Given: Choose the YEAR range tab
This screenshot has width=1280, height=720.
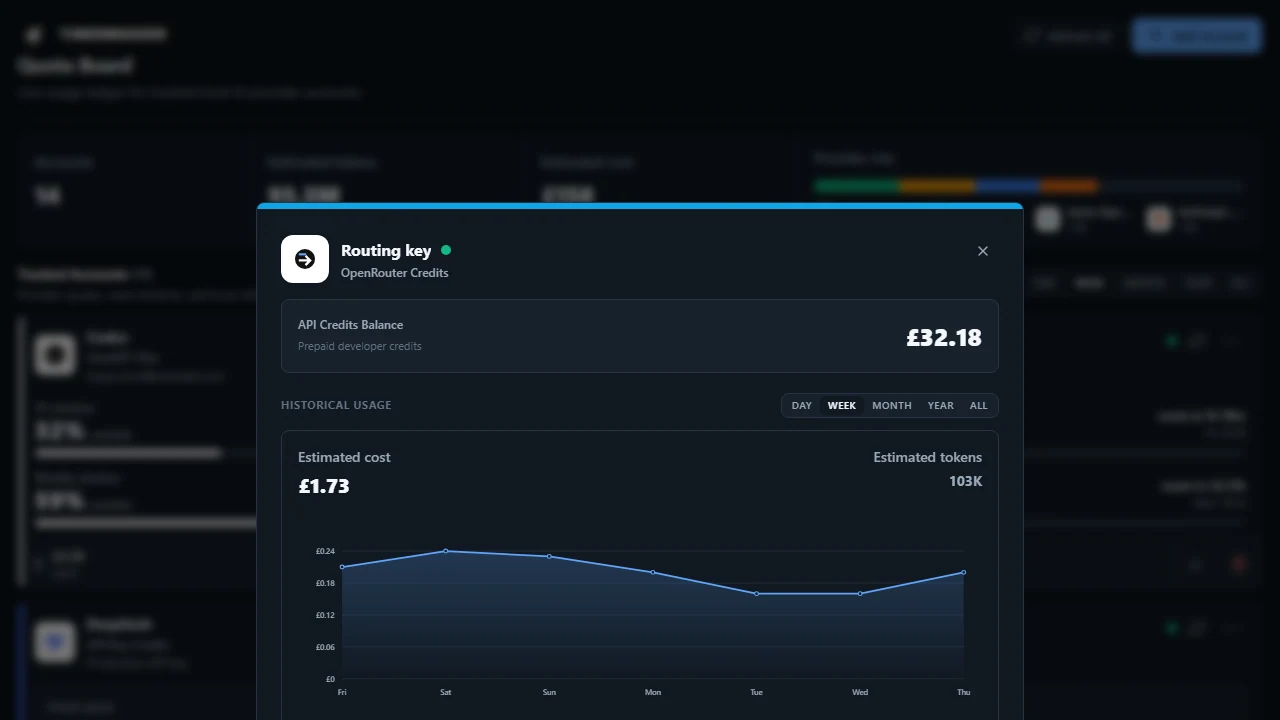Looking at the screenshot, I should [x=941, y=405].
